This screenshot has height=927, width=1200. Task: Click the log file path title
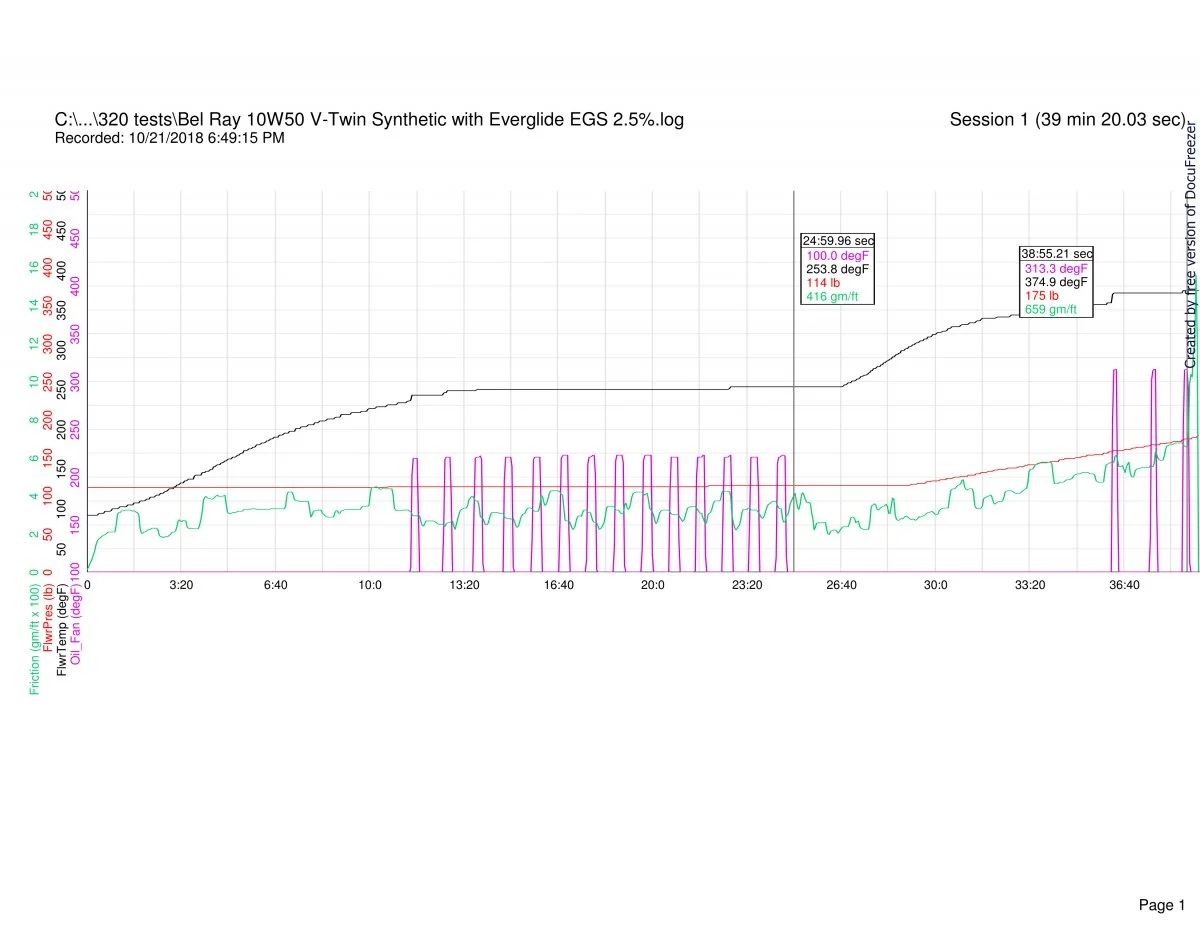pos(369,120)
